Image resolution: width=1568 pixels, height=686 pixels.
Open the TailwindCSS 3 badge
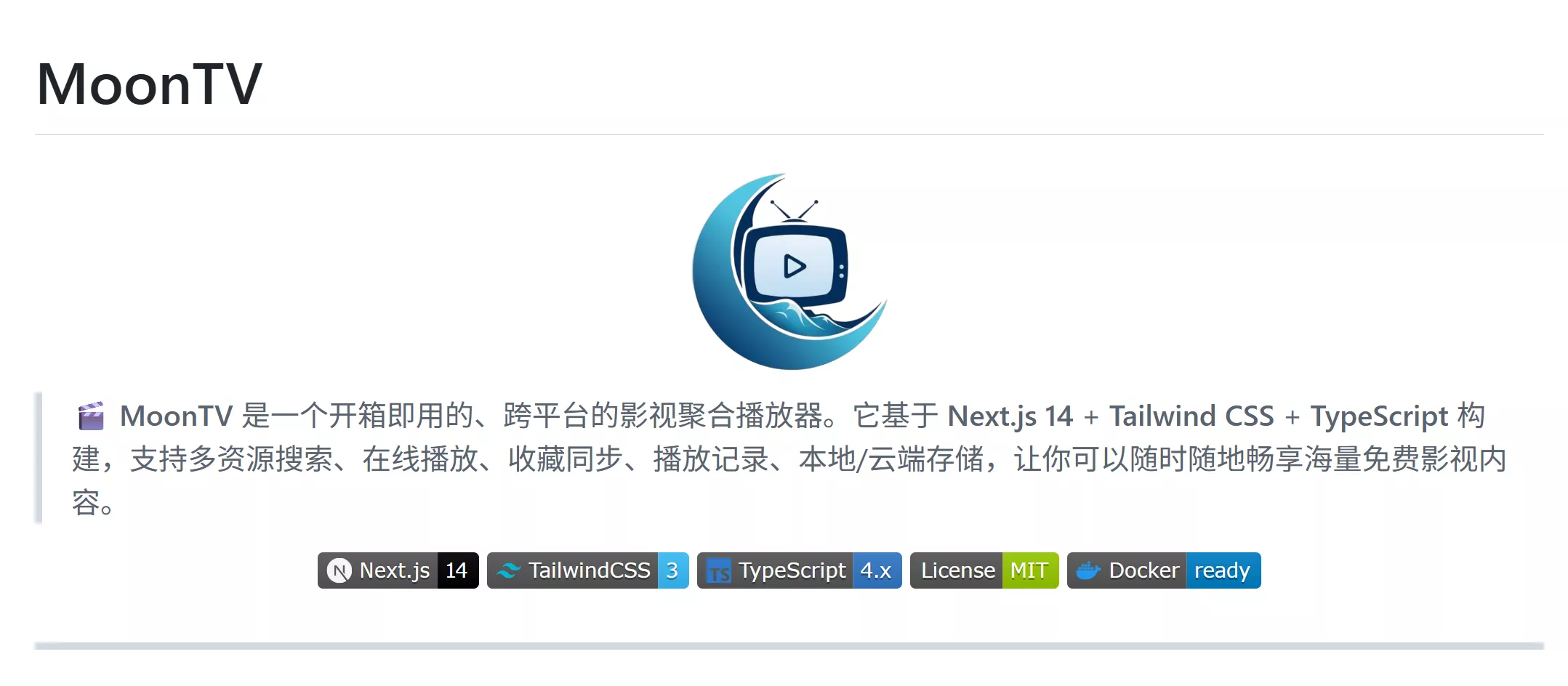tap(587, 570)
